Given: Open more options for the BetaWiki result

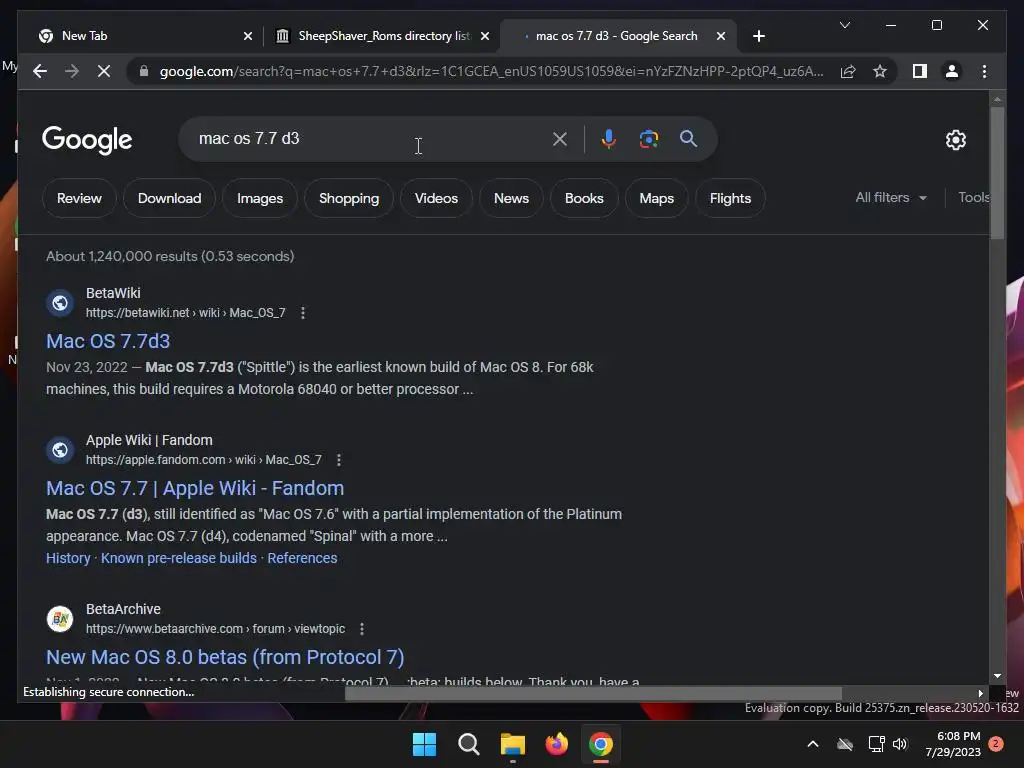Looking at the screenshot, I should 302,313.
